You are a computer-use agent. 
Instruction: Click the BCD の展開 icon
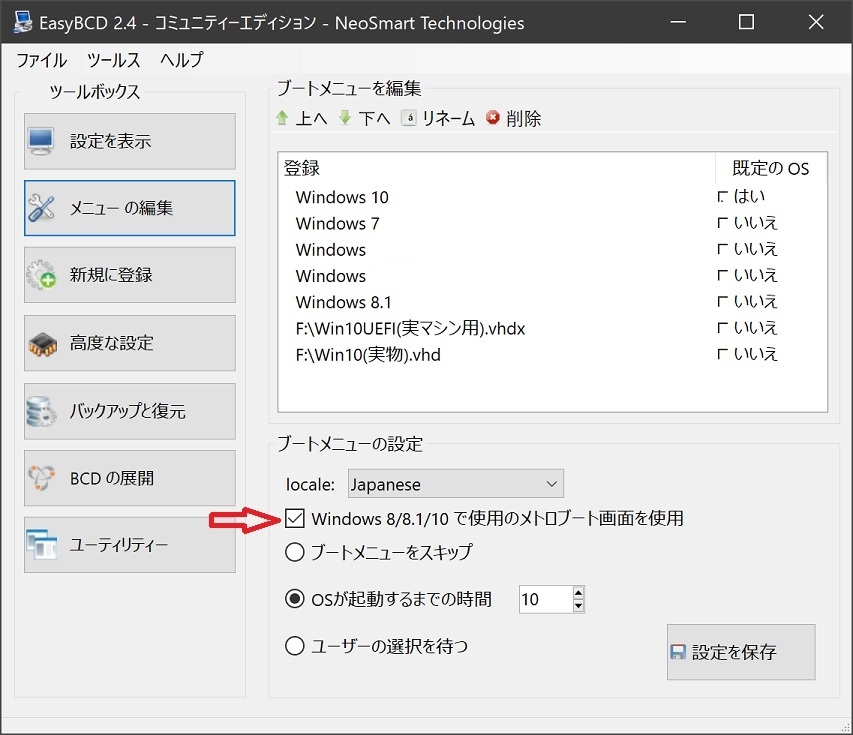pyautogui.click(x=41, y=478)
